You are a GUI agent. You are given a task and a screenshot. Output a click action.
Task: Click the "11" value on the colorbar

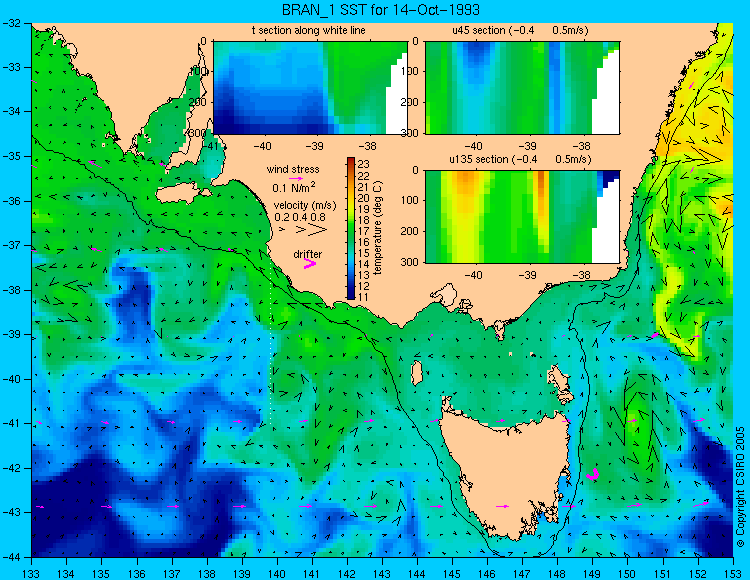tap(364, 297)
